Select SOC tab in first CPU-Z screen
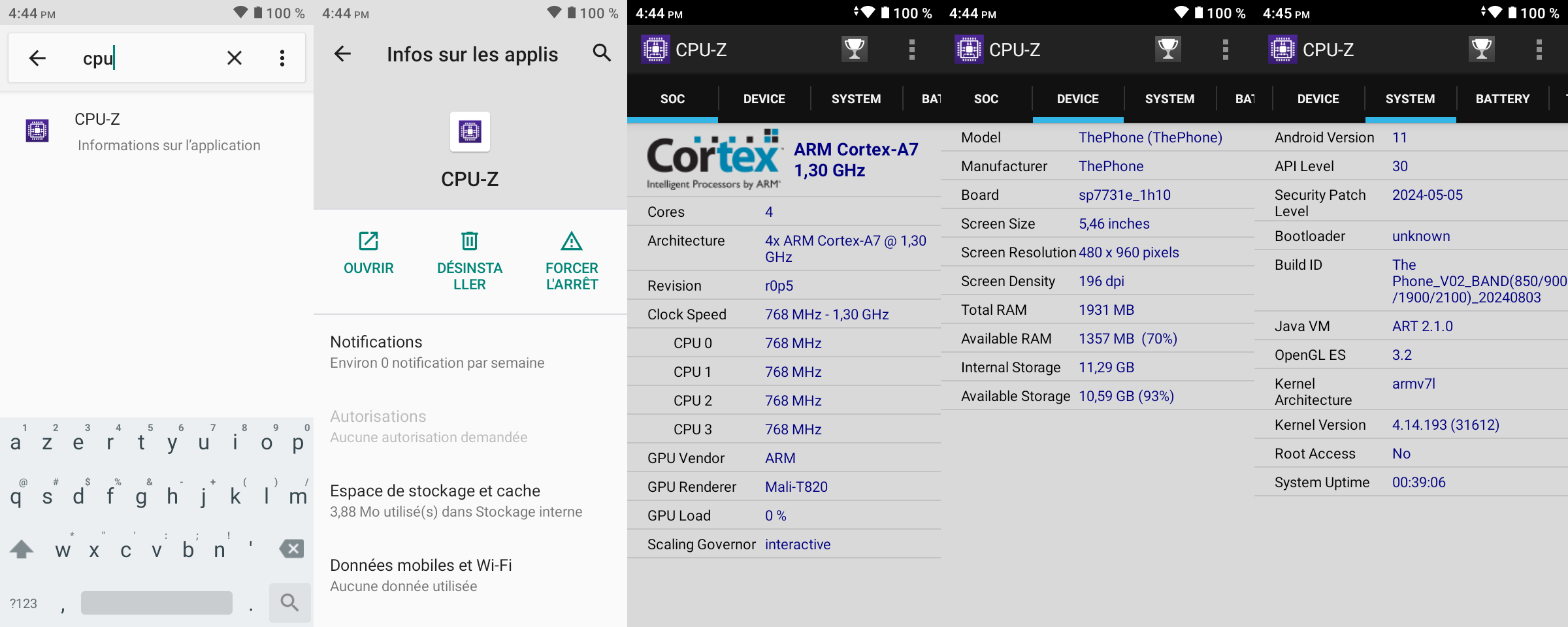 (x=672, y=99)
